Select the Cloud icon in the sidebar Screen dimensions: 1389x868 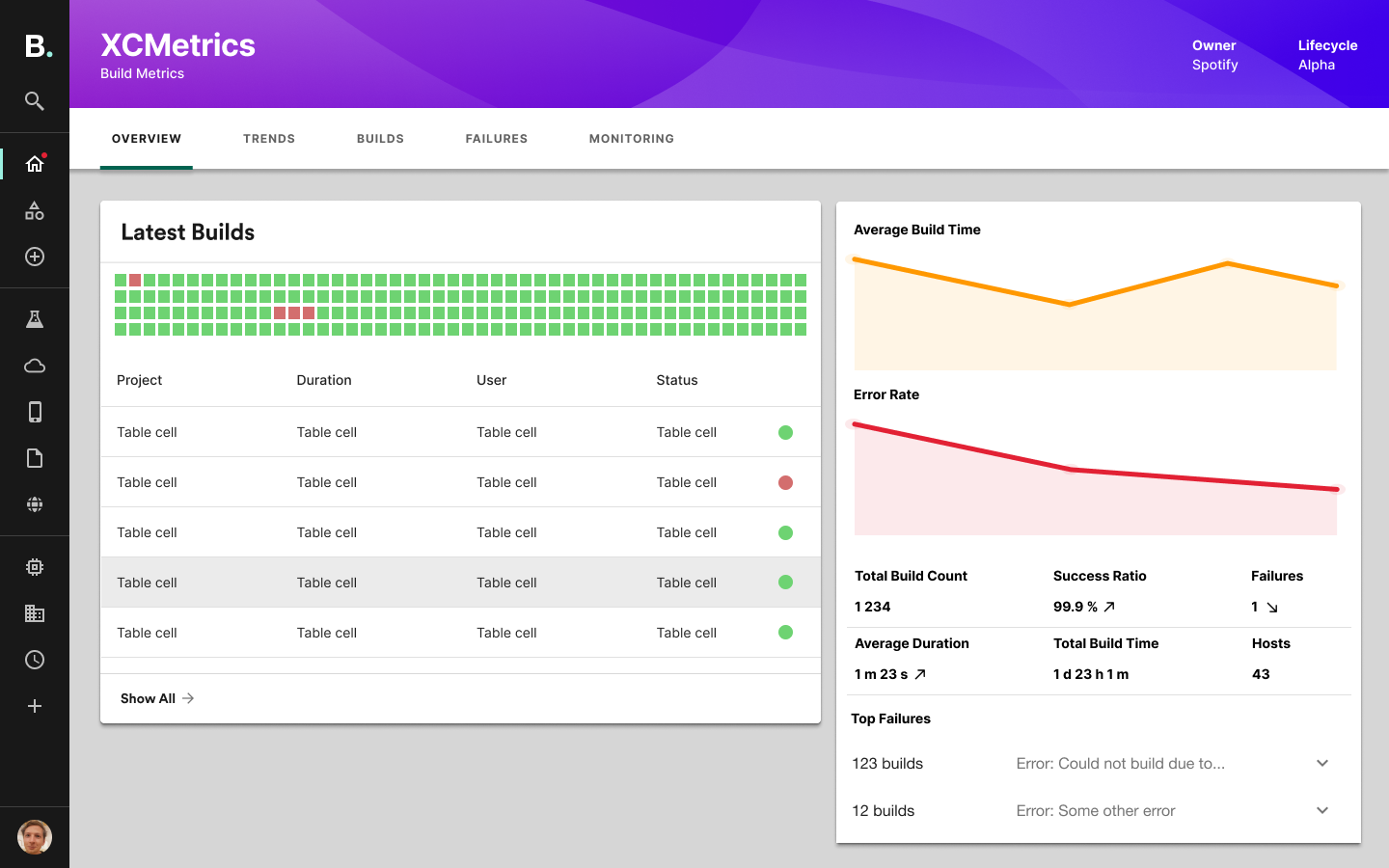35,366
